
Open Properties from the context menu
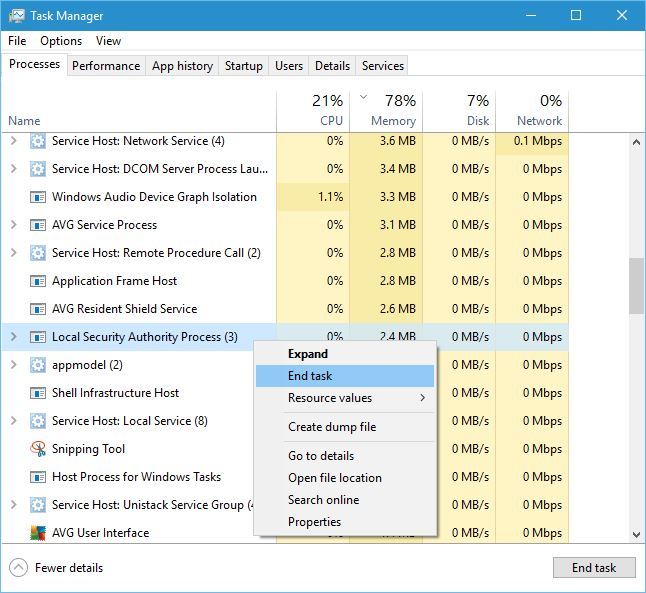pos(345,522)
